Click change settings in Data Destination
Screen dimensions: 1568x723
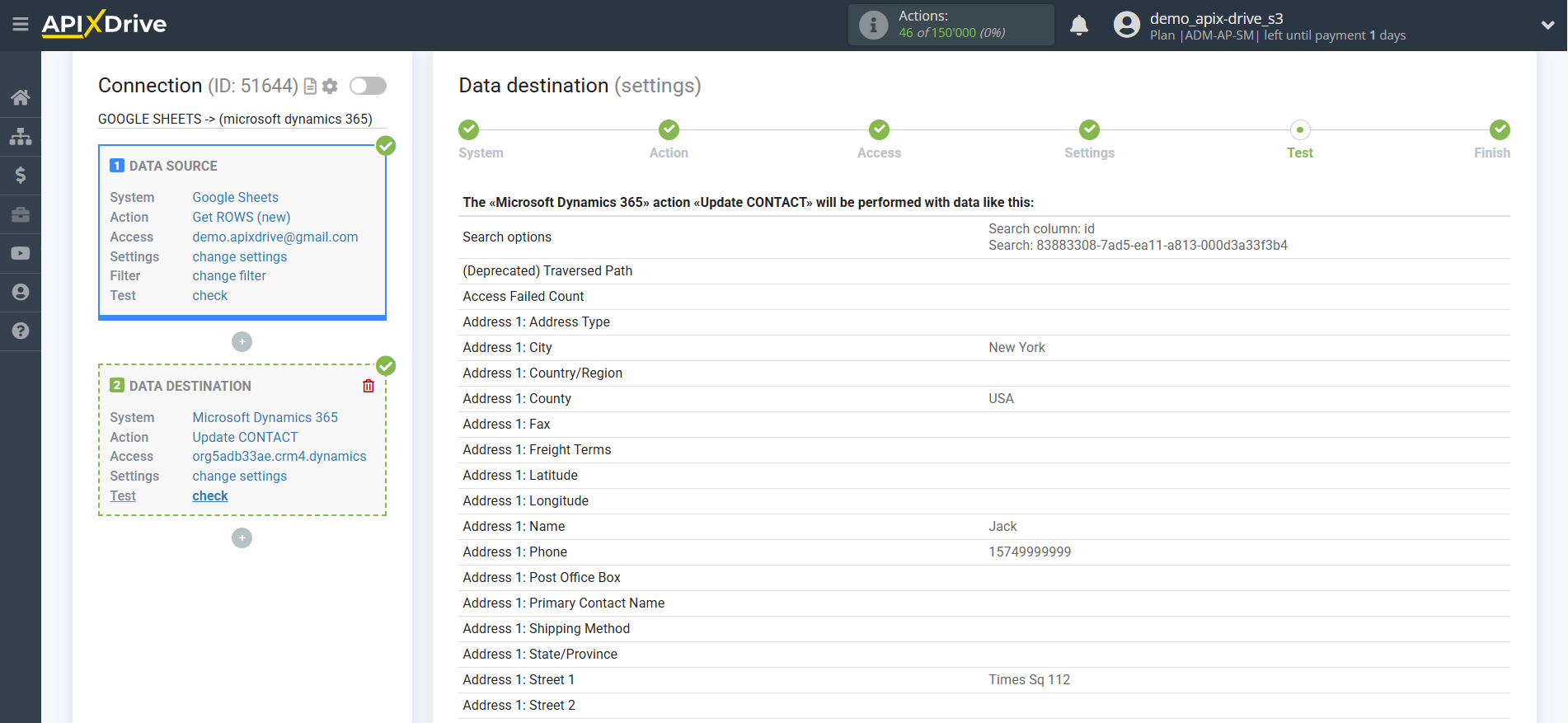(240, 476)
